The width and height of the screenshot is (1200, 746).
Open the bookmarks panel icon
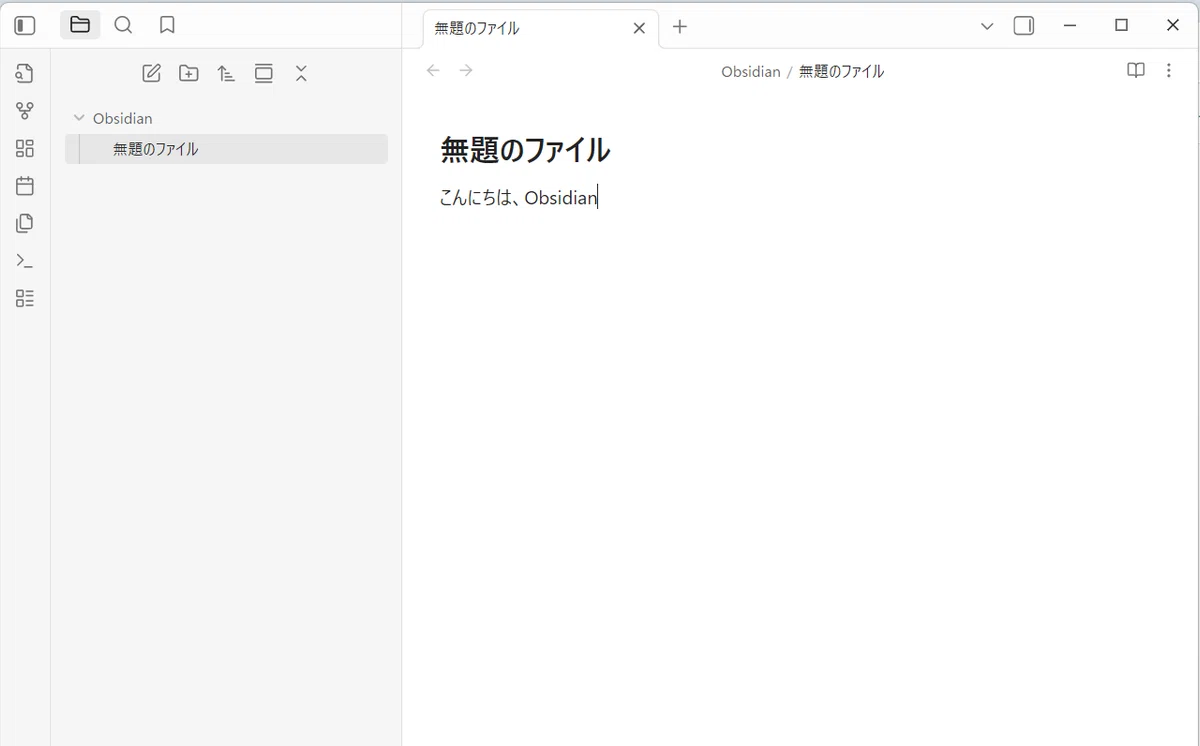pyautogui.click(x=167, y=25)
